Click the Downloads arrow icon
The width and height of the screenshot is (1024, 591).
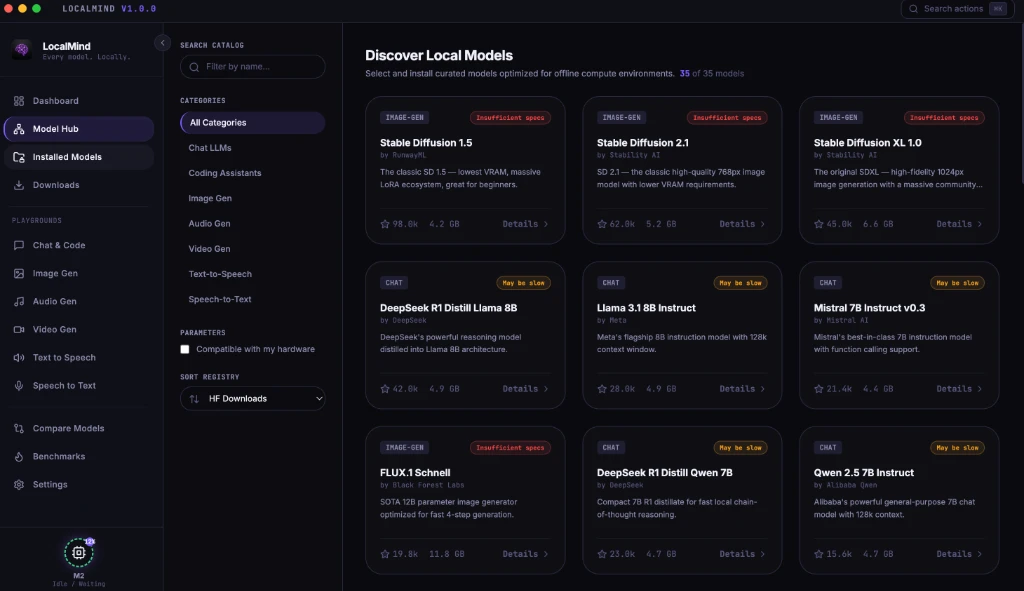(x=19, y=185)
